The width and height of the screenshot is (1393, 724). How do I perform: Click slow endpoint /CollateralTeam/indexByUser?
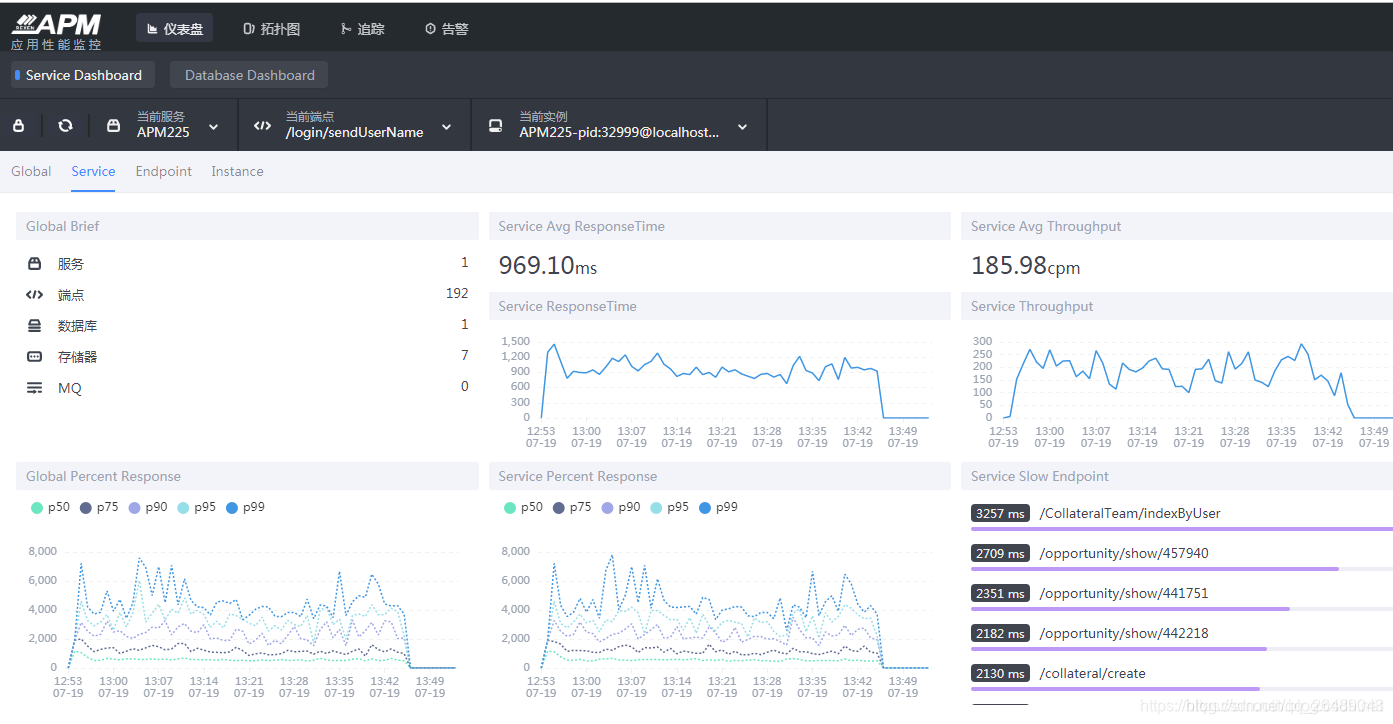tap(1130, 513)
